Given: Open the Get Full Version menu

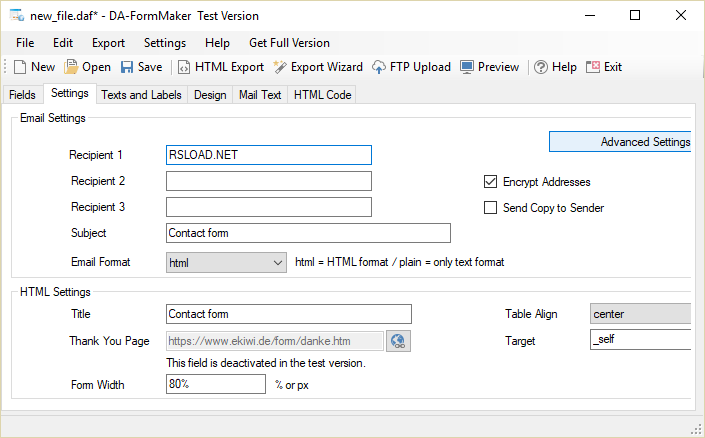Looking at the screenshot, I should click(x=289, y=43).
